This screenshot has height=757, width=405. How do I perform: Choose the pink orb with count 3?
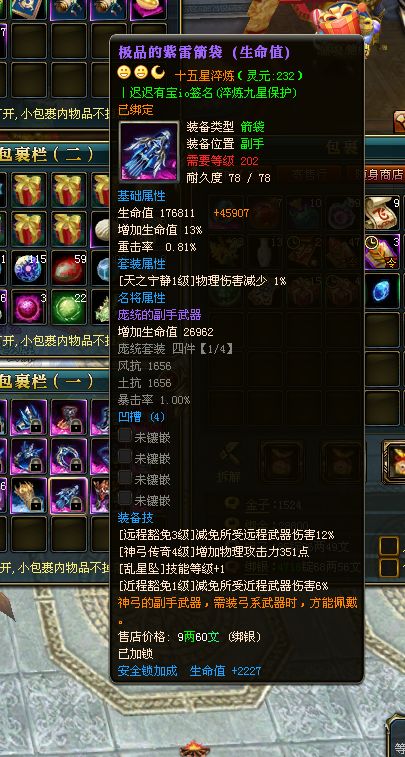click(x=29, y=307)
